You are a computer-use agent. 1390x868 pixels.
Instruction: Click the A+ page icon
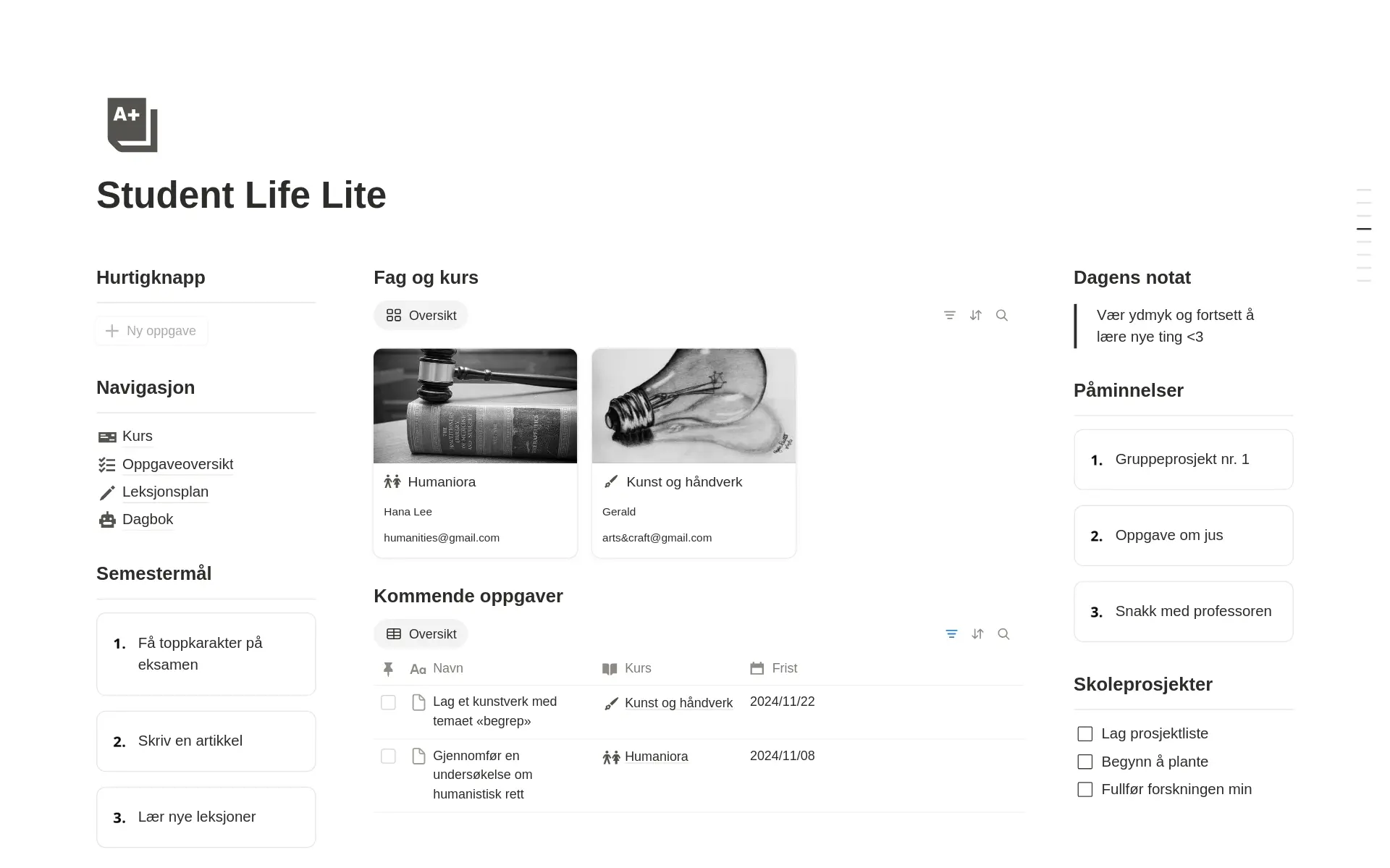point(132,125)
